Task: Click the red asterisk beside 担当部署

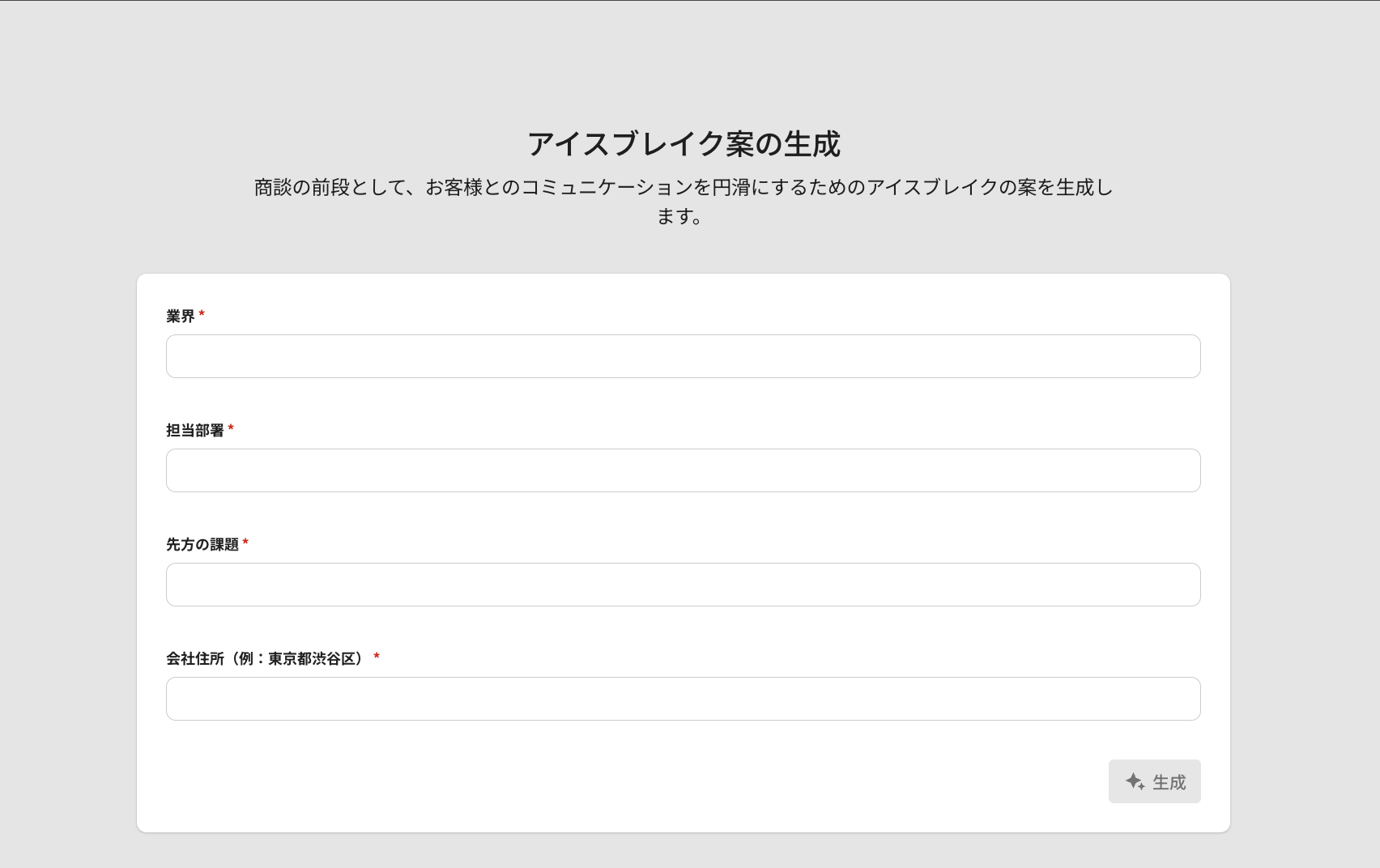Action: 231,428
